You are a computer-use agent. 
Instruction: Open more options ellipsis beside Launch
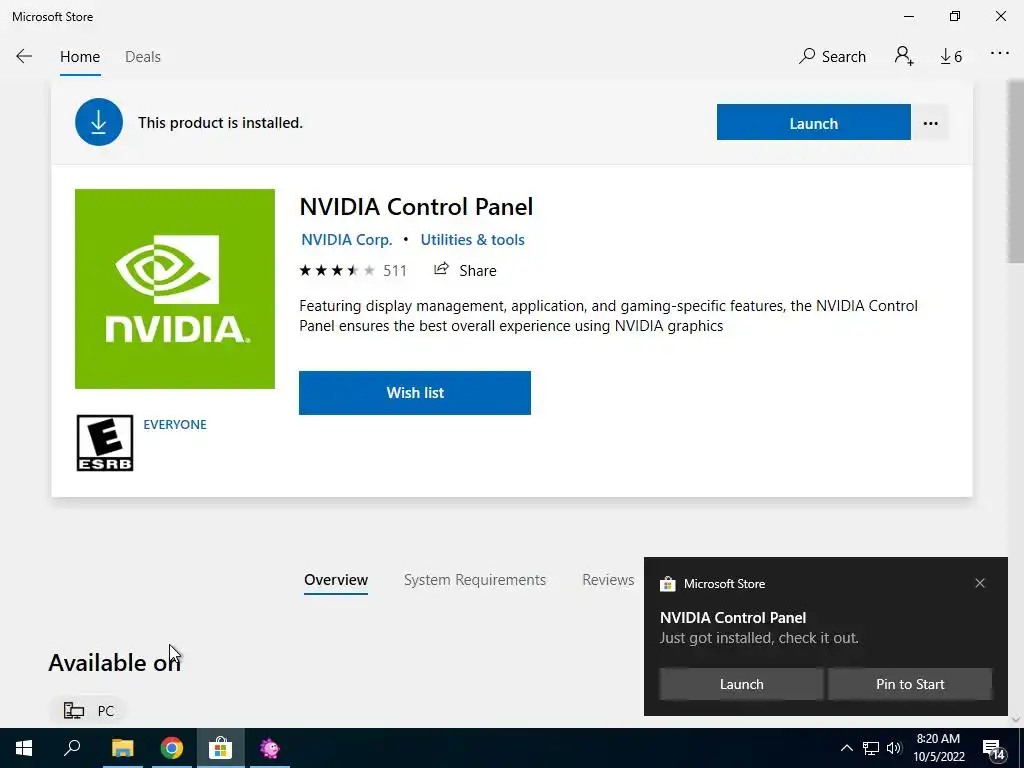coord(930,123)
